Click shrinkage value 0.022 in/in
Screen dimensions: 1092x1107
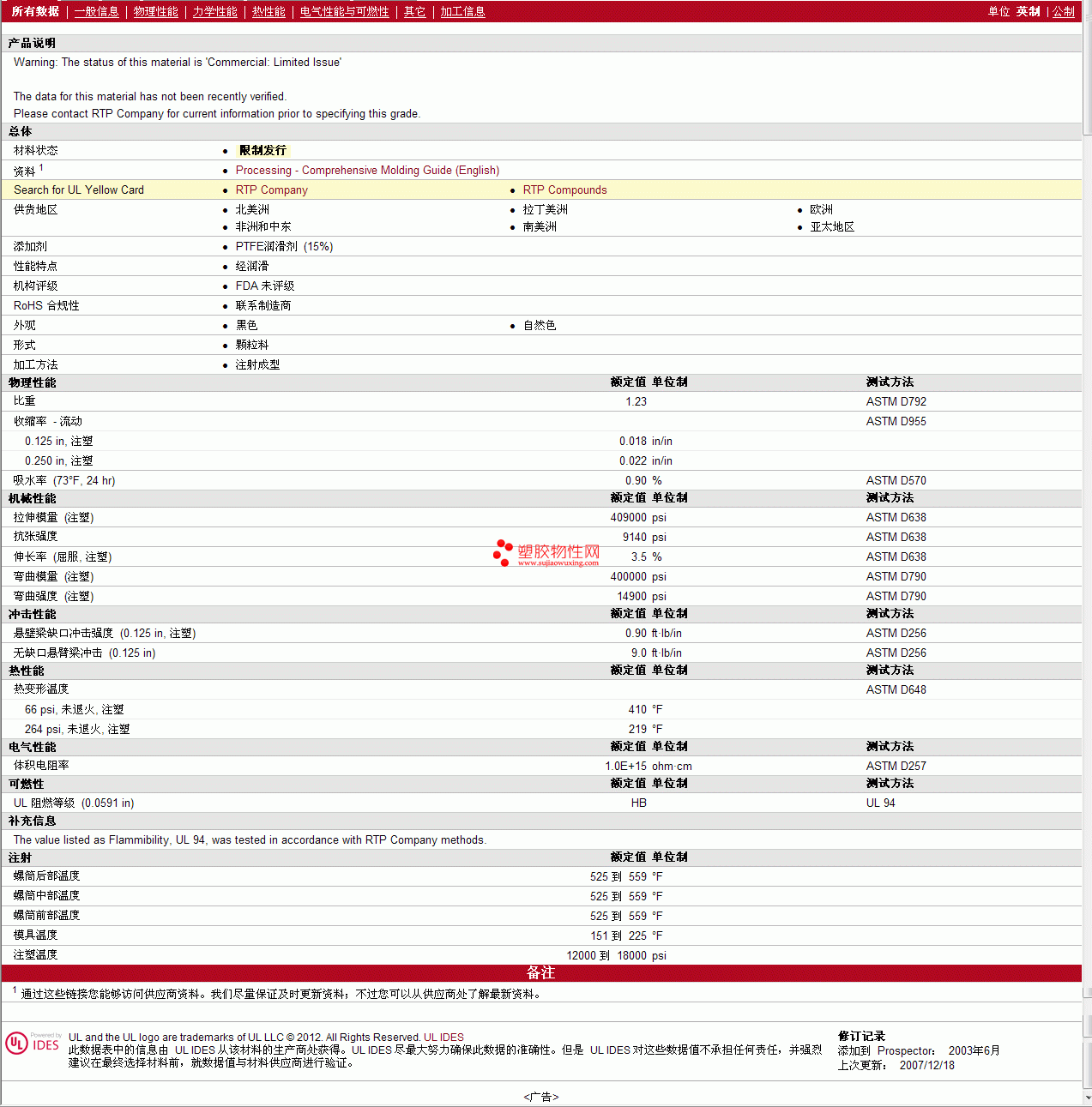tap(646, 460)
